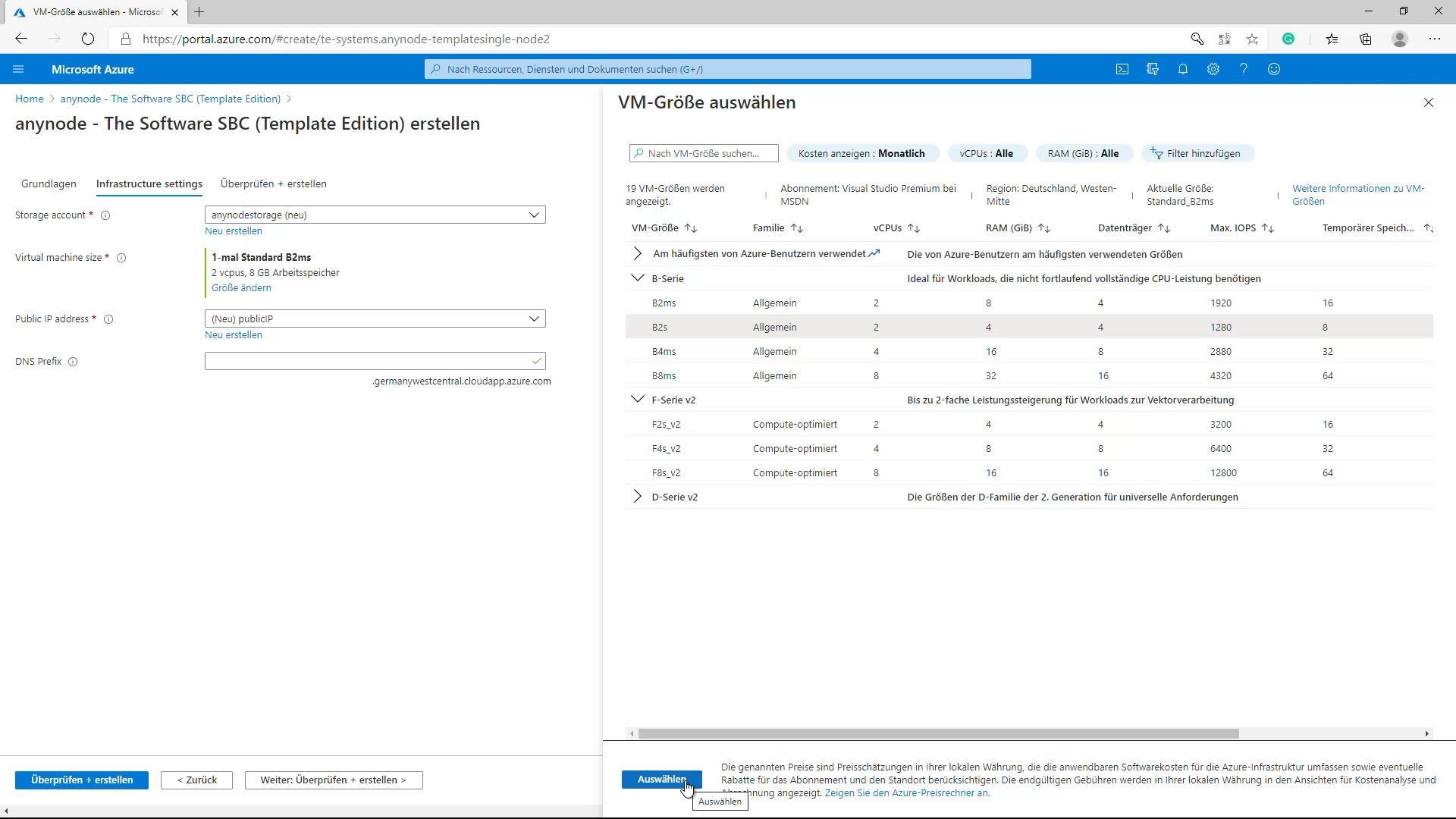Sort table by RAM (GiB) column
The width and height of the screenshot is (1456, 819).
(1018, 228)
